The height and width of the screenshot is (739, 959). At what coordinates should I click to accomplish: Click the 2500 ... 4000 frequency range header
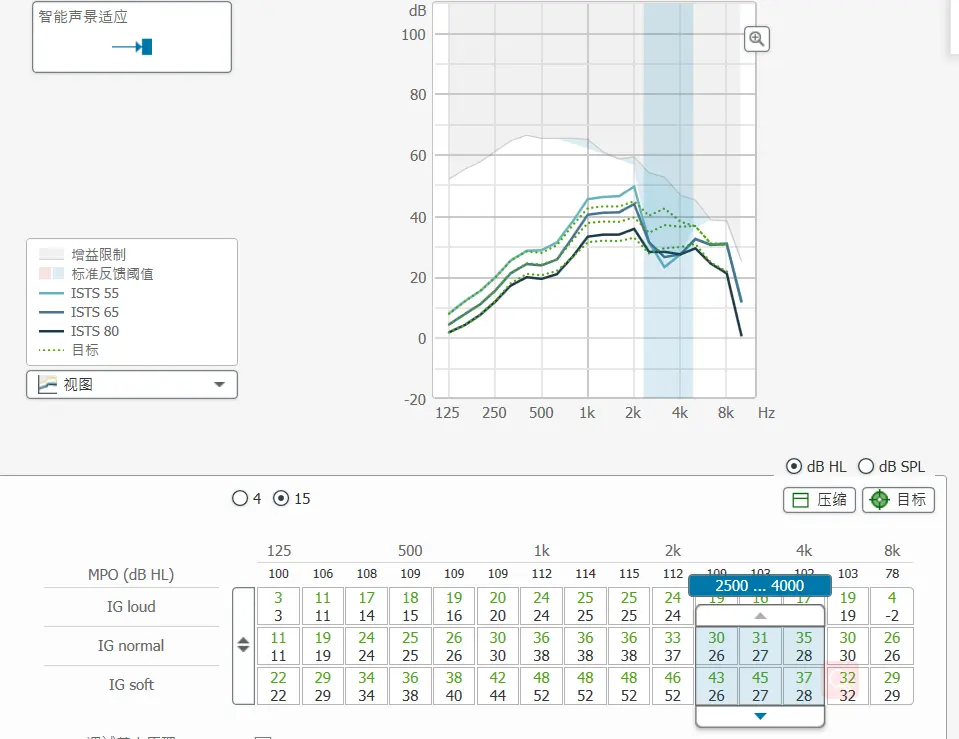point(760,586)
